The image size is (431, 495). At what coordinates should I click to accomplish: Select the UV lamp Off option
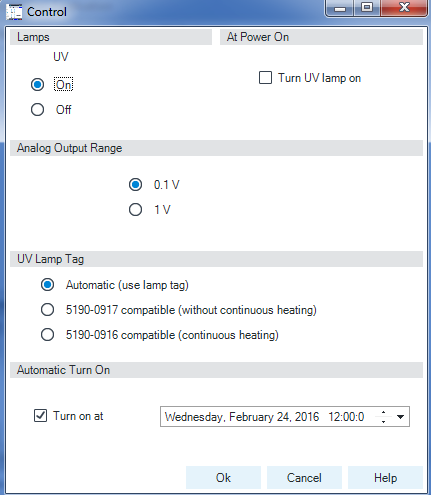click(37, 110)
